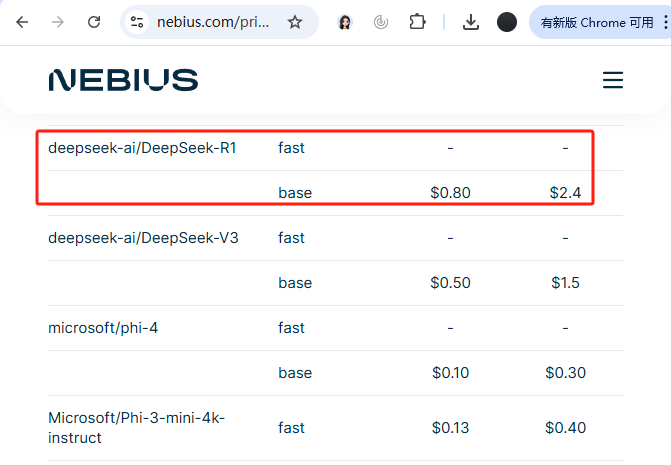The width and height of the screenshot is (671, 465).
Task: Select the deepseek-ai/DeepSeek-V3 model name
Action: click(x=143, y=238)
